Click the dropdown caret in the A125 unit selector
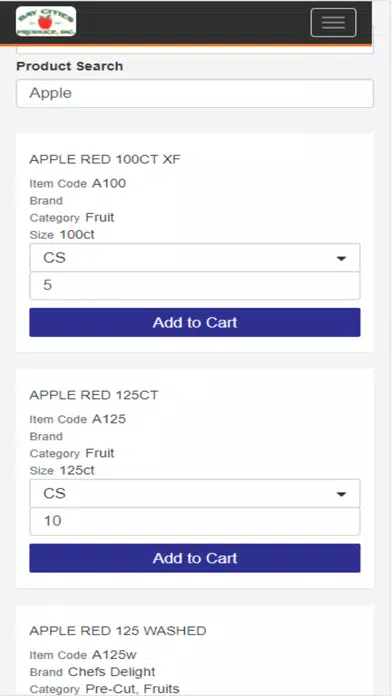The image size is (392, 696). coord(341,494)
